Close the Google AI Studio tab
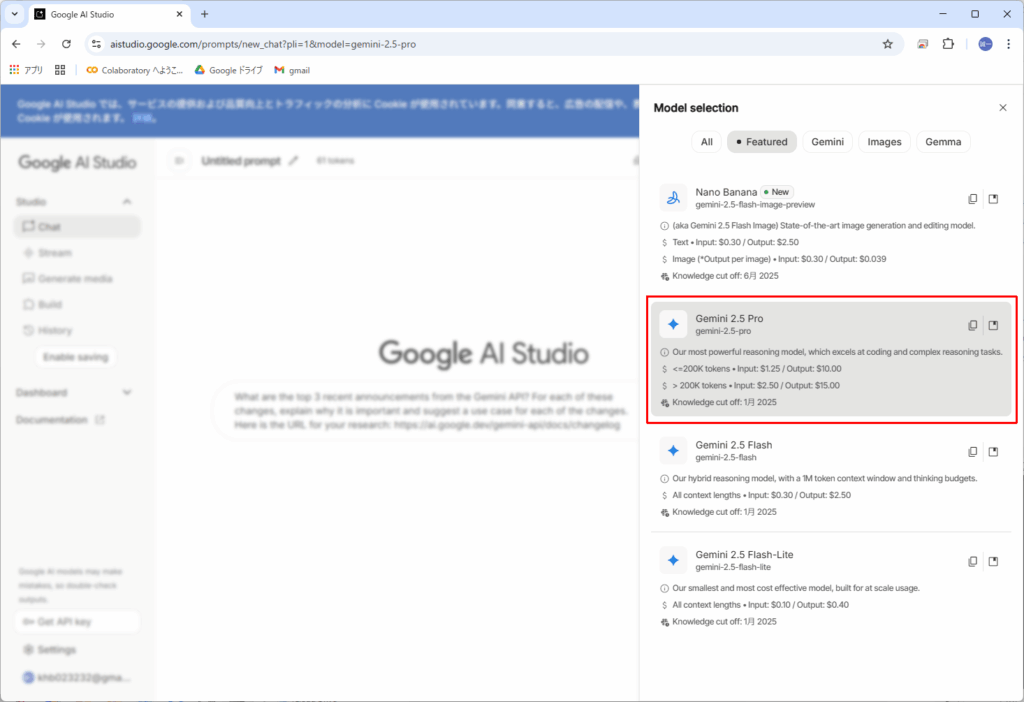 (x=180, y=14)
